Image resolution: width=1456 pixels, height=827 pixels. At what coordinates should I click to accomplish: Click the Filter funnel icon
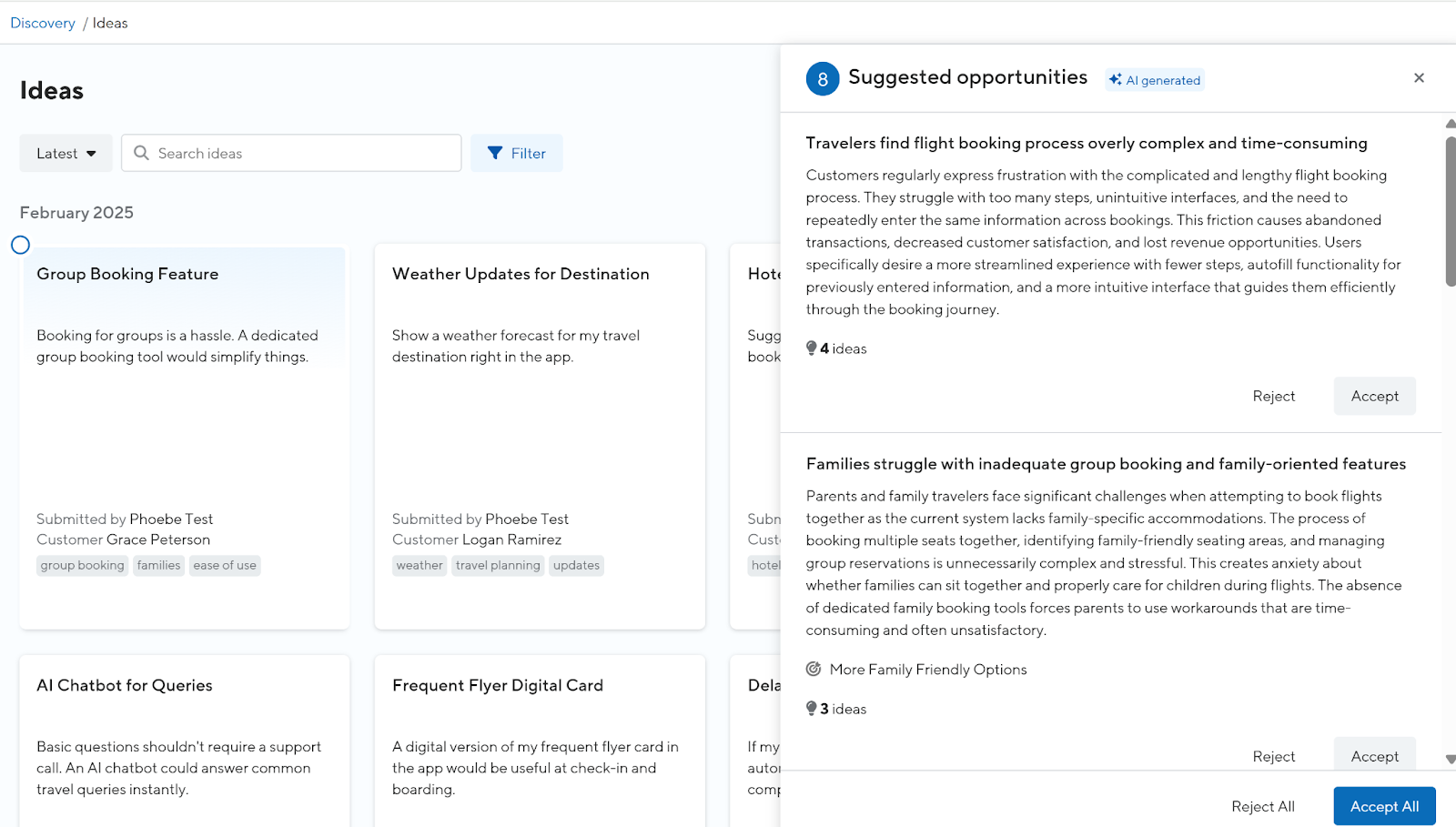[495, 153]
